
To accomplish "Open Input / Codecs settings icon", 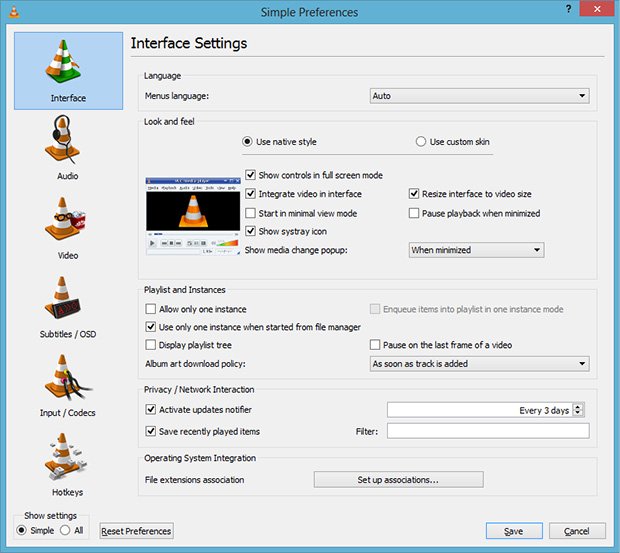I will [x=67, y=377].
